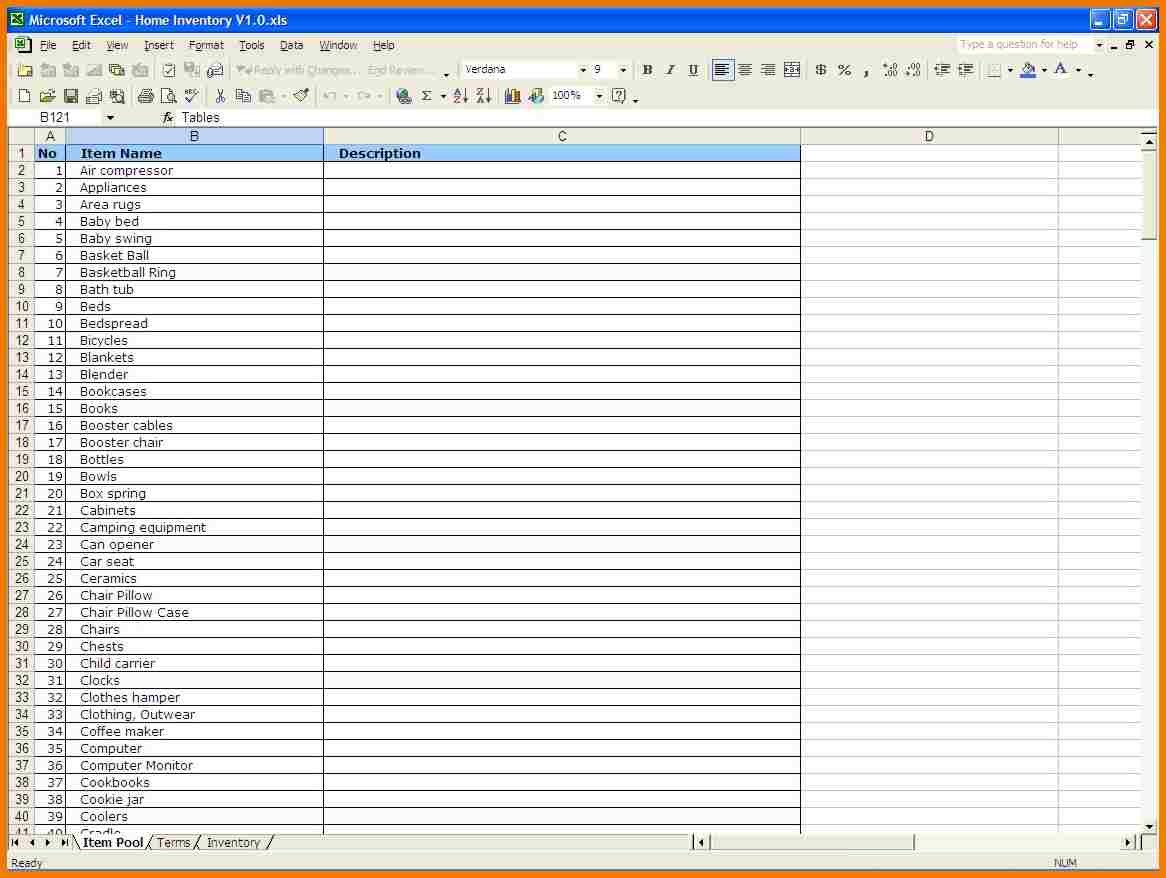Open Print Preview magnifier icon
The image size is (1166, 878).
pos(169,96)
